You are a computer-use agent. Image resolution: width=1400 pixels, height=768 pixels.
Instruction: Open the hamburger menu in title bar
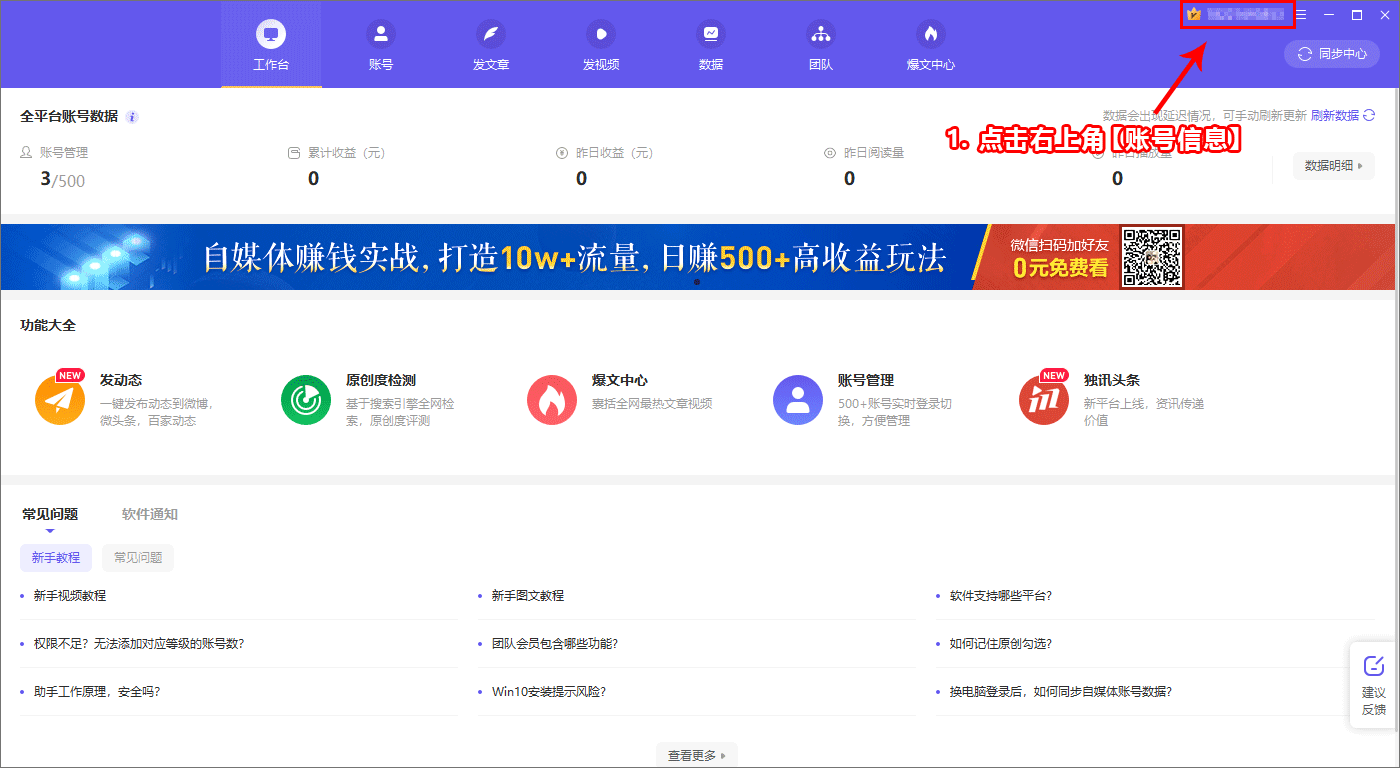pyautogui.click(x=1301, y=15)
